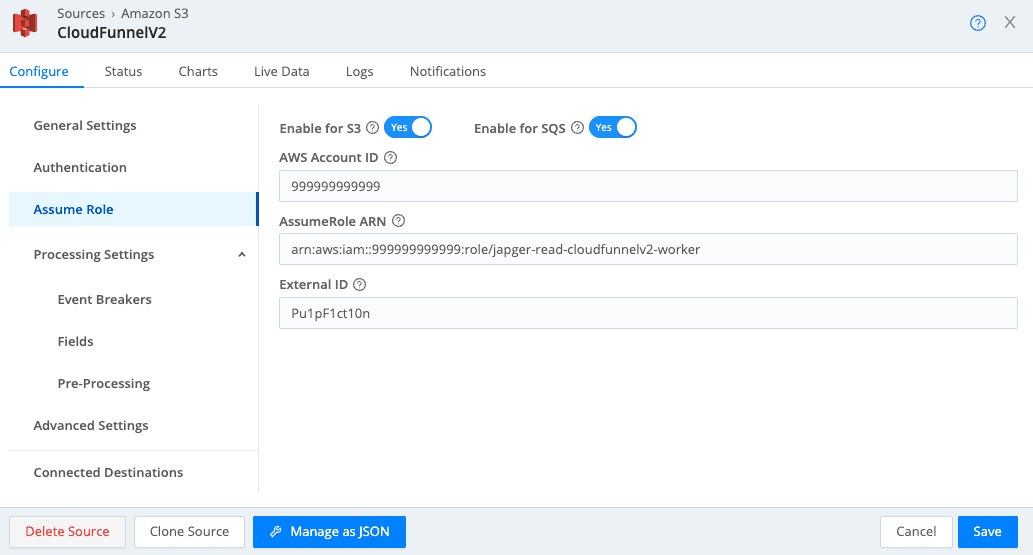Click help icon beside Enable for S3
This screenshot has height=555, width=1033.
click(x=372, y=128)
